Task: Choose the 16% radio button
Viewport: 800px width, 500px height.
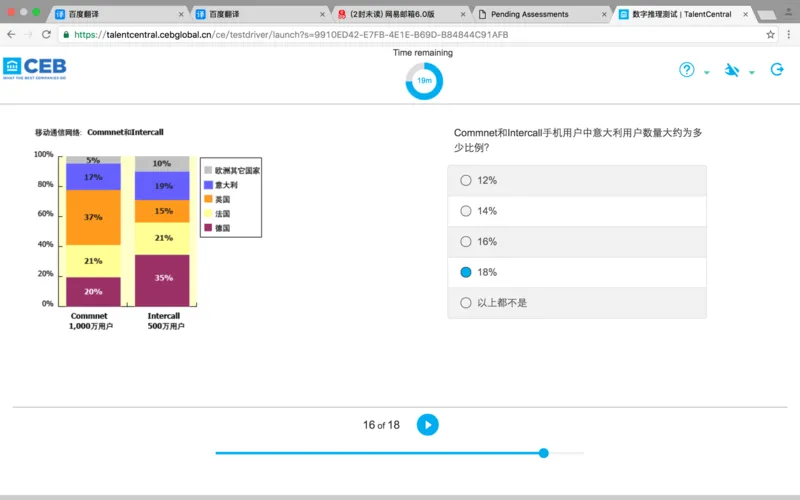Action: (x=465, y=242)
